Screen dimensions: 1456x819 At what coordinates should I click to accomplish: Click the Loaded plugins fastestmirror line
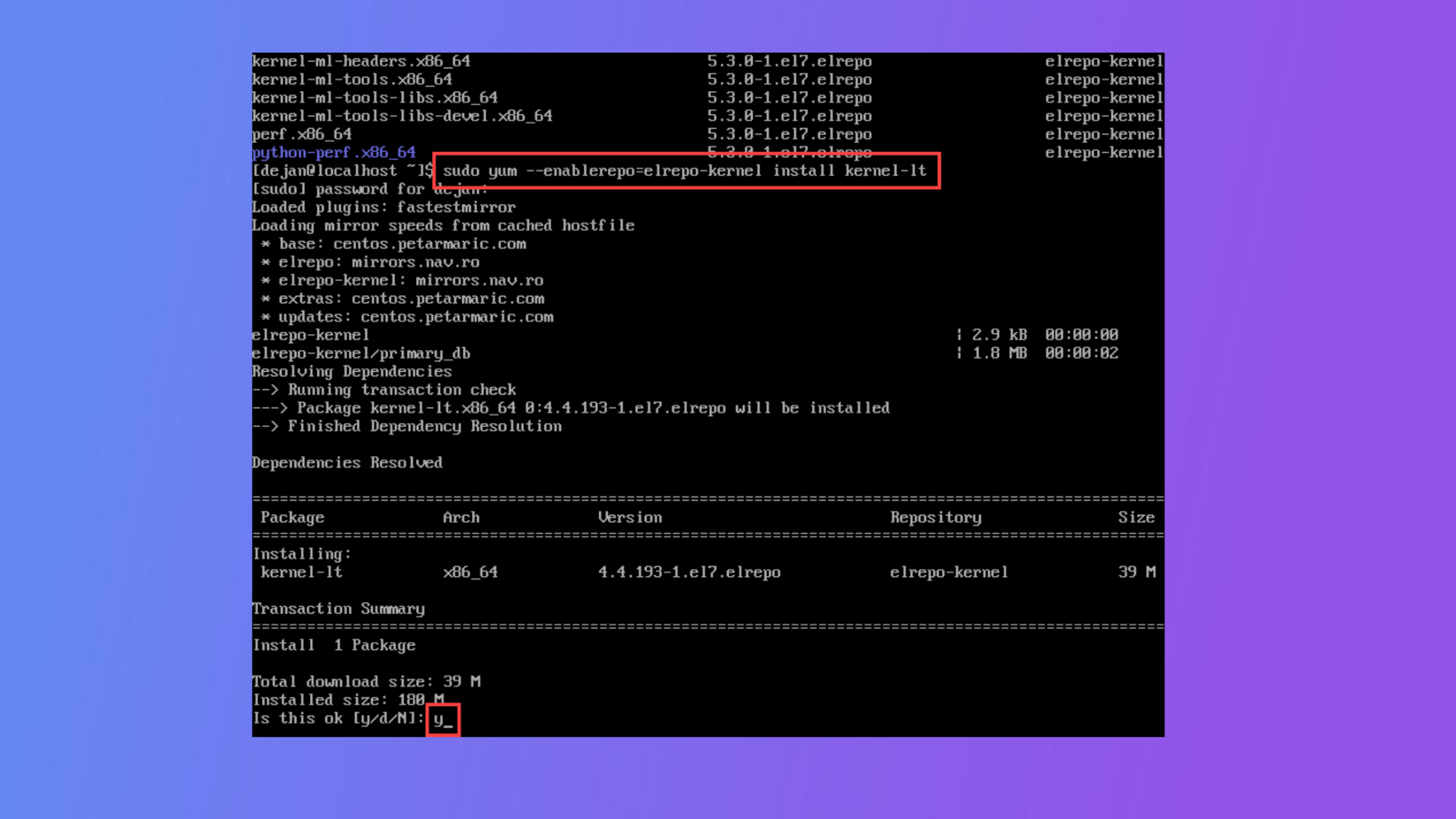click(x=384, y=207)
